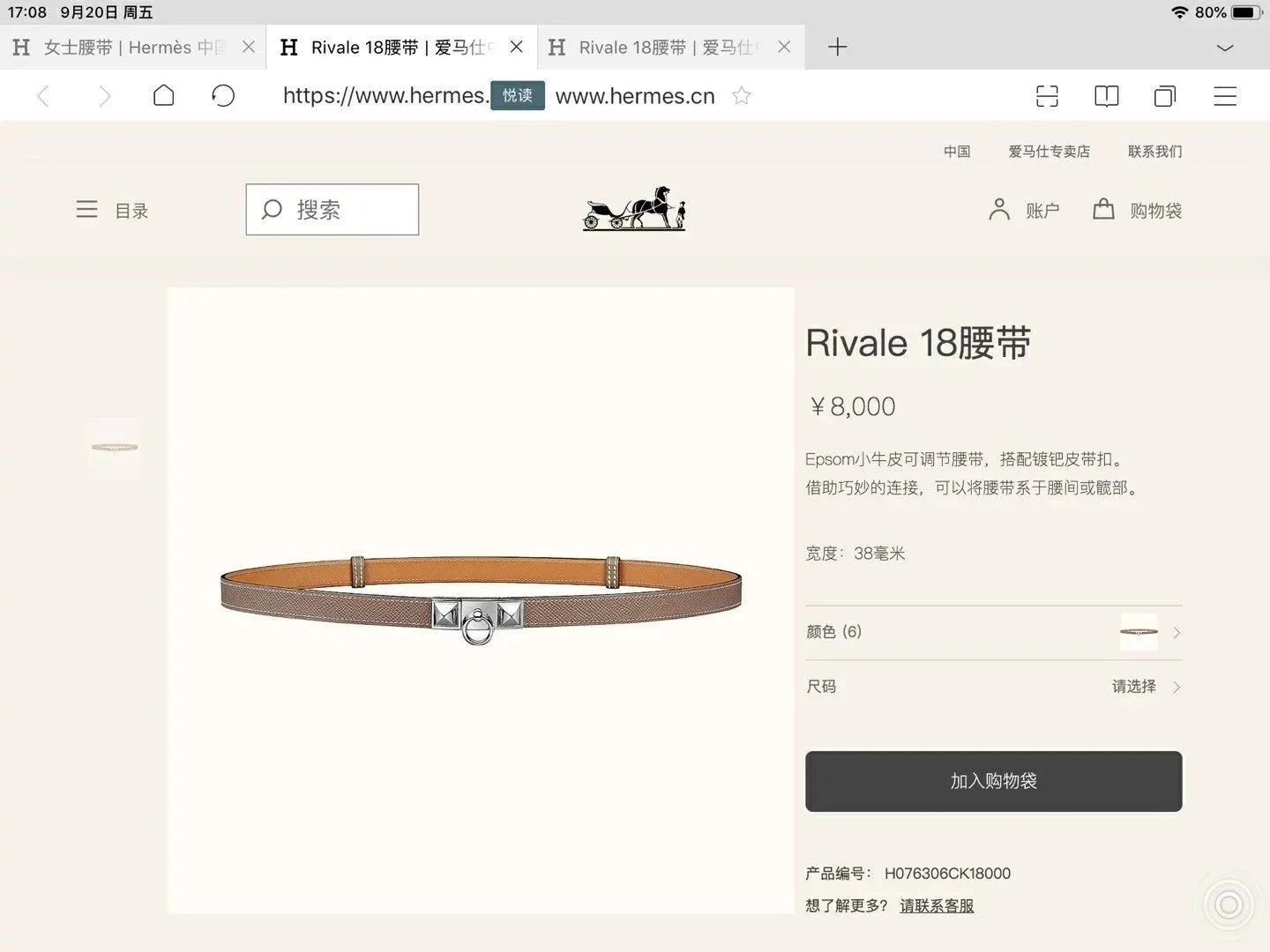
Task: Expand the browser tab list chevron
Action: [x=1225, y=48]
